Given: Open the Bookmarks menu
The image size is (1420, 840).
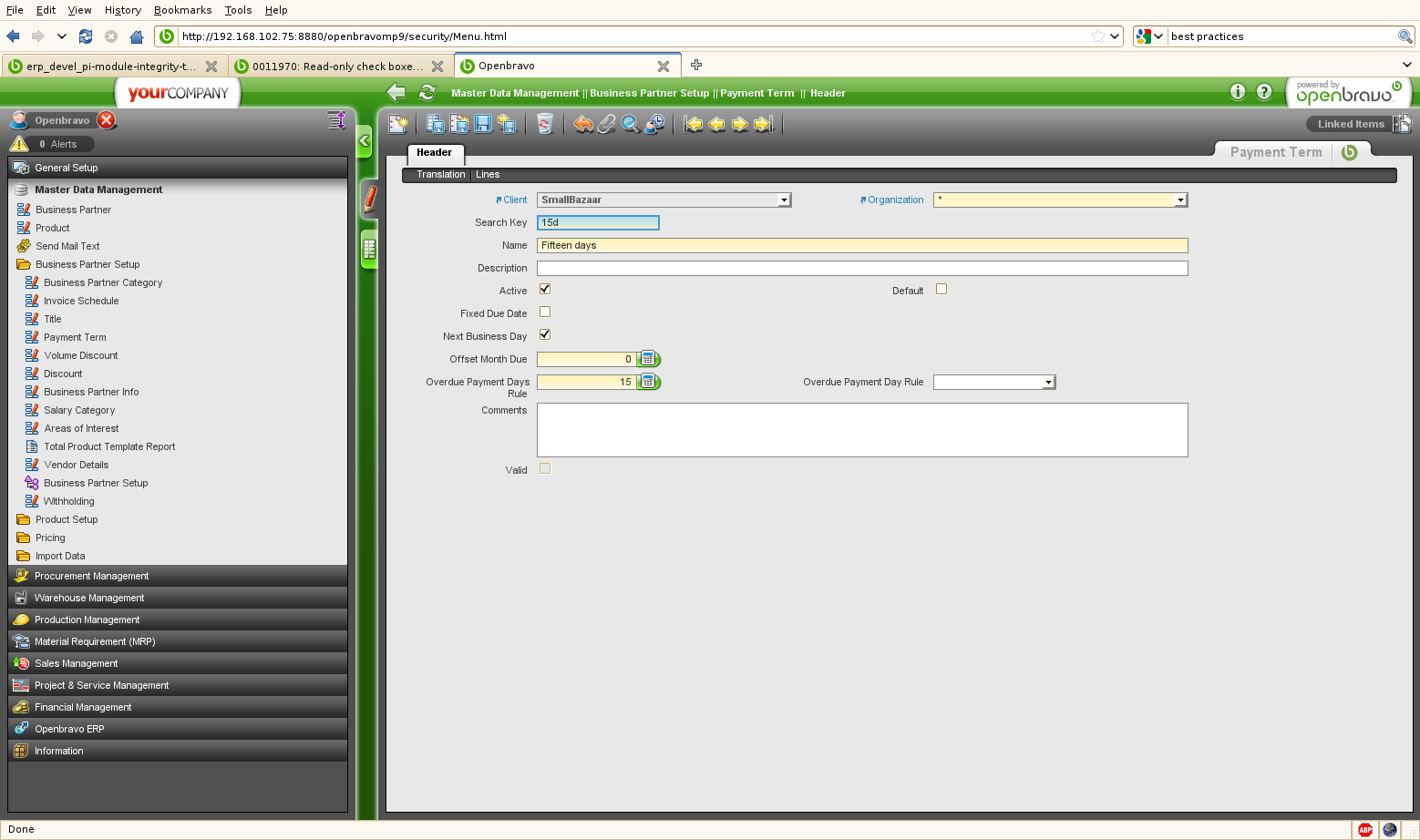Looking at the screenshot, I should point(182,10).
